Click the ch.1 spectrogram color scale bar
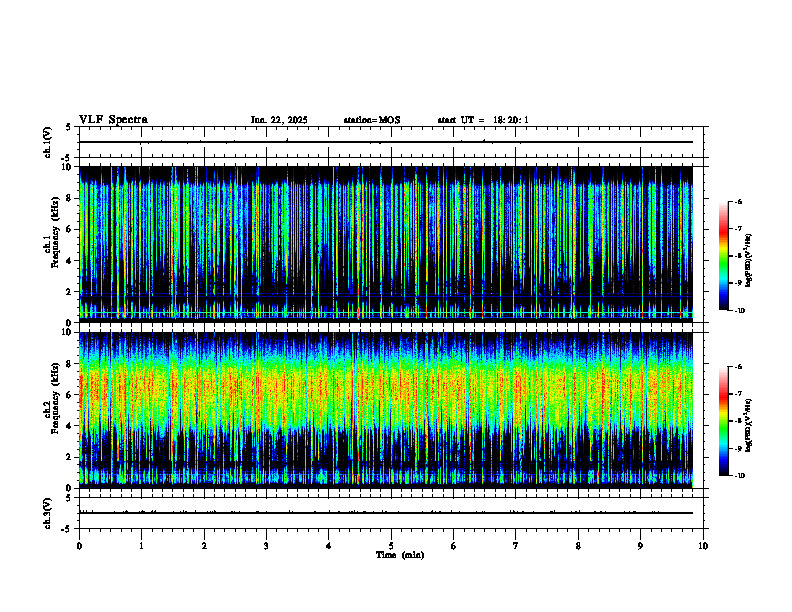 pos(724,256)
